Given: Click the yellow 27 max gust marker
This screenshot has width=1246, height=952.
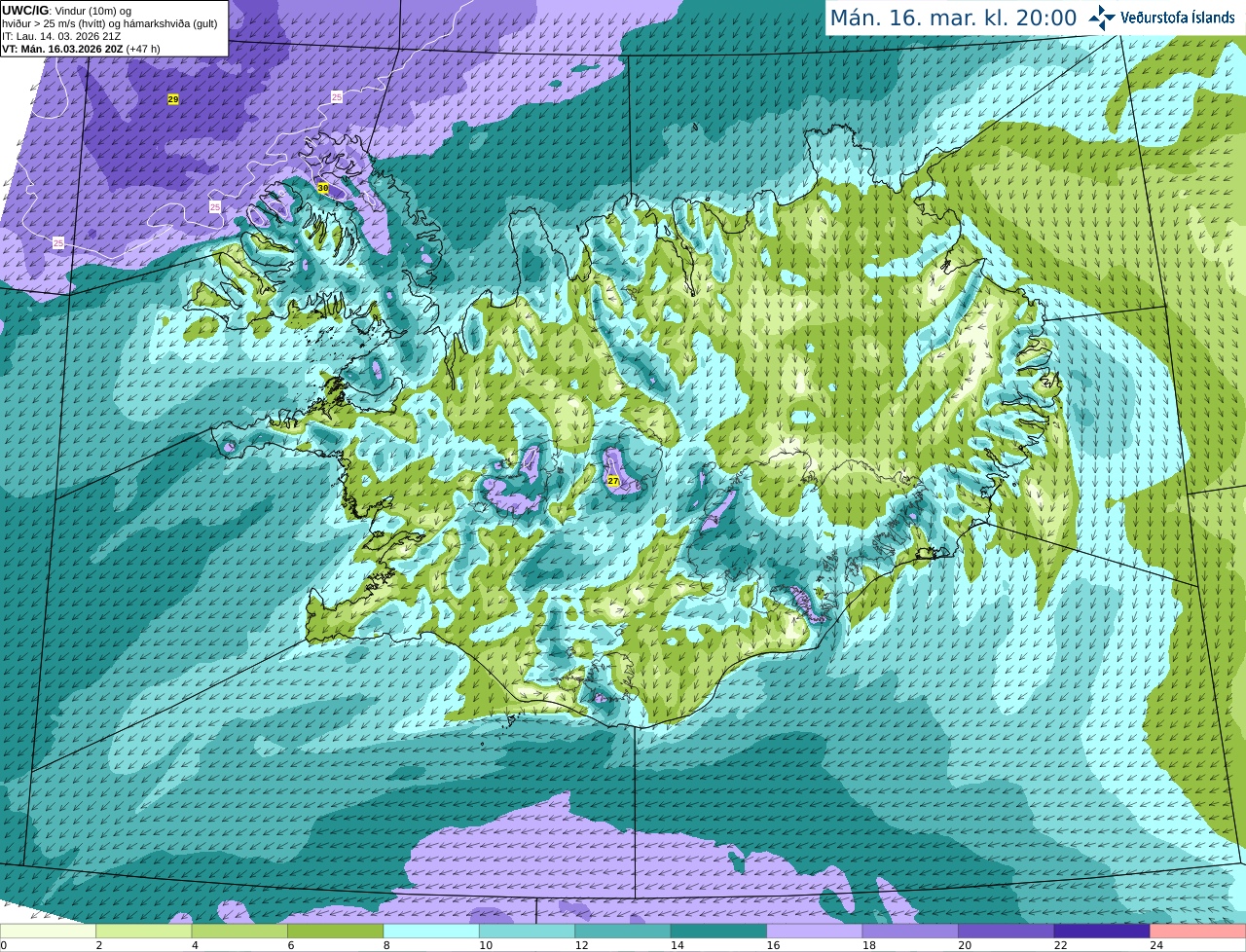Looking at the screenshot, I should [x=612, y=481].
